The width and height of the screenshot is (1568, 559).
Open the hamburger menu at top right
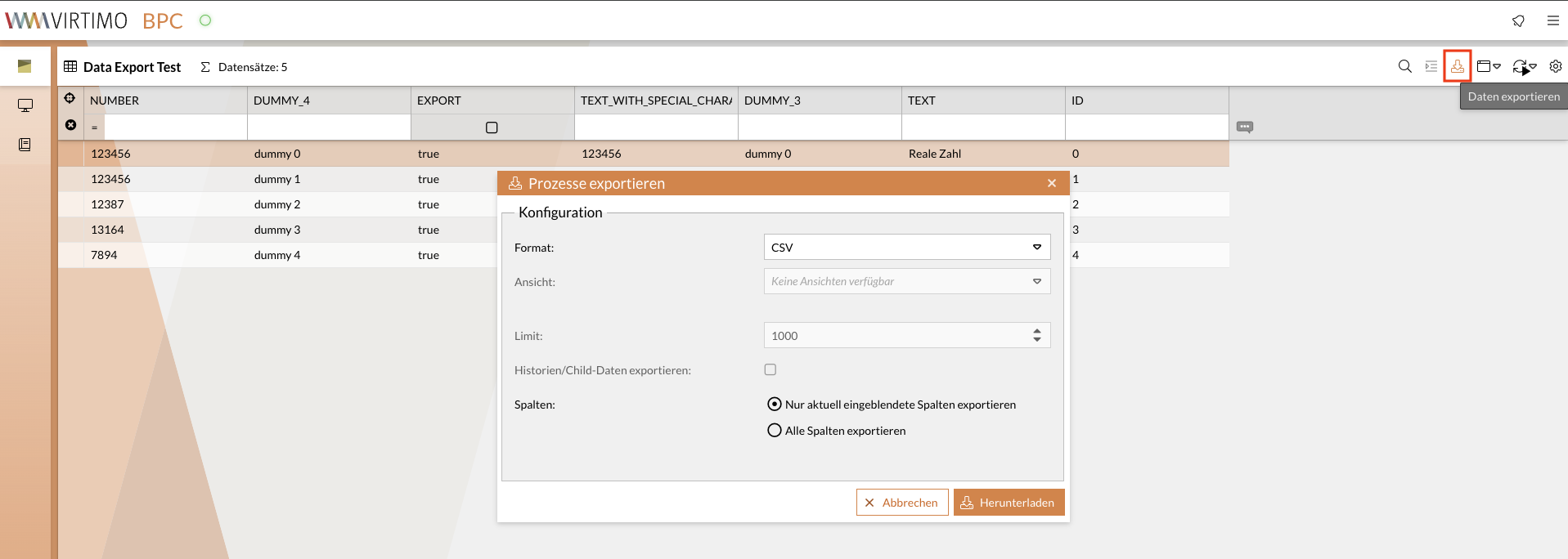pyautogui.click(x=1552, y=20)
